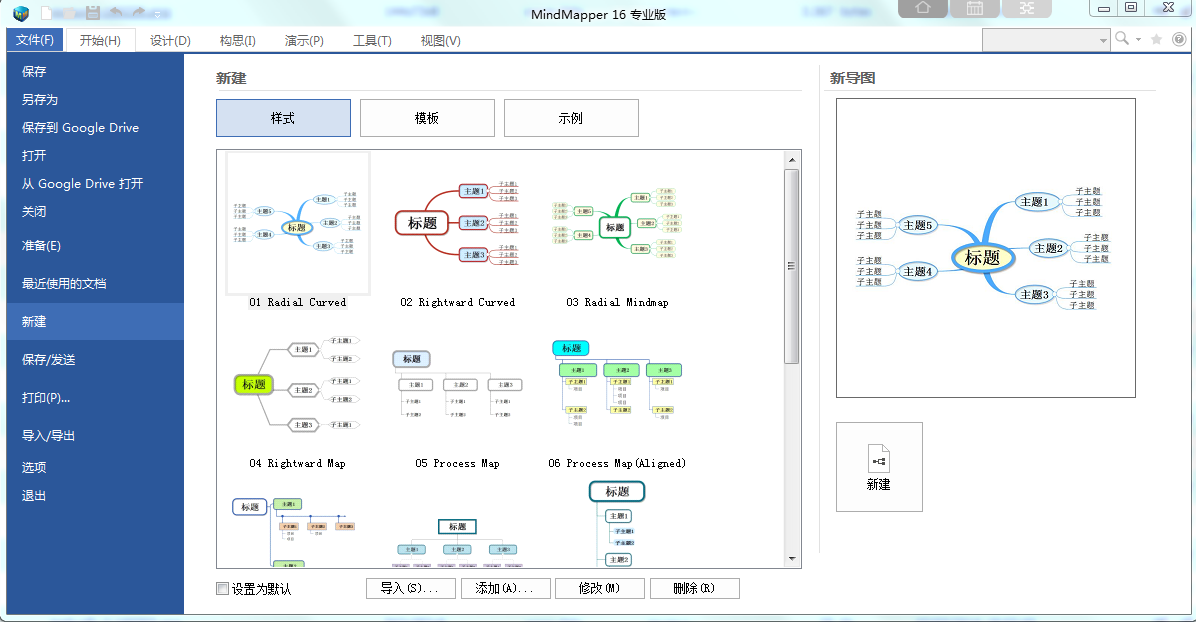Click the home view icon in title bar
The width and height of the screenshot is (1196, 622).
click(x=923, y=8)
